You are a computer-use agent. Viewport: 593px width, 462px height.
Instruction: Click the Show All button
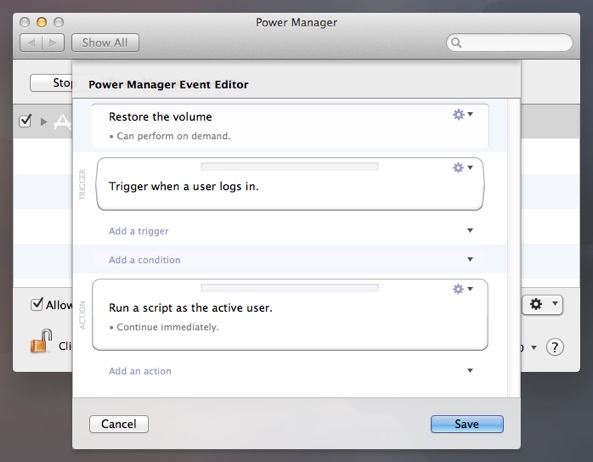[x=105, y=43]
